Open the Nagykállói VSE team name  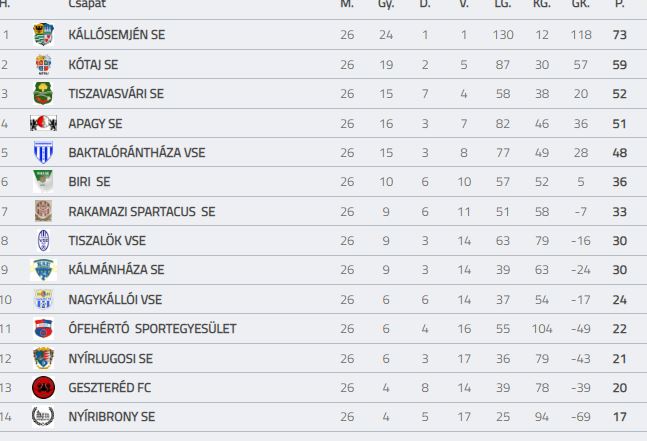pos(115,300)
